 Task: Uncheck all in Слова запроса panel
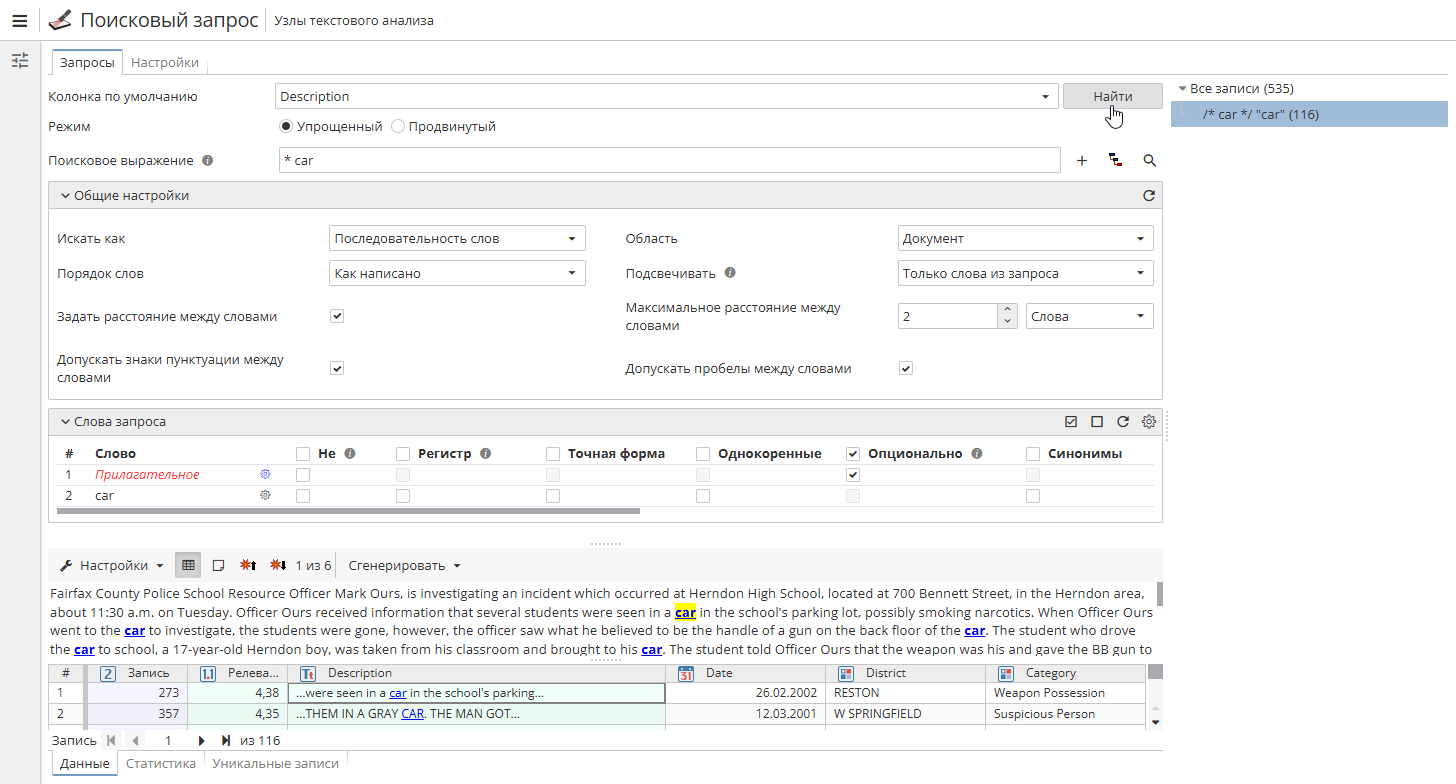[x=1097, y=422]
